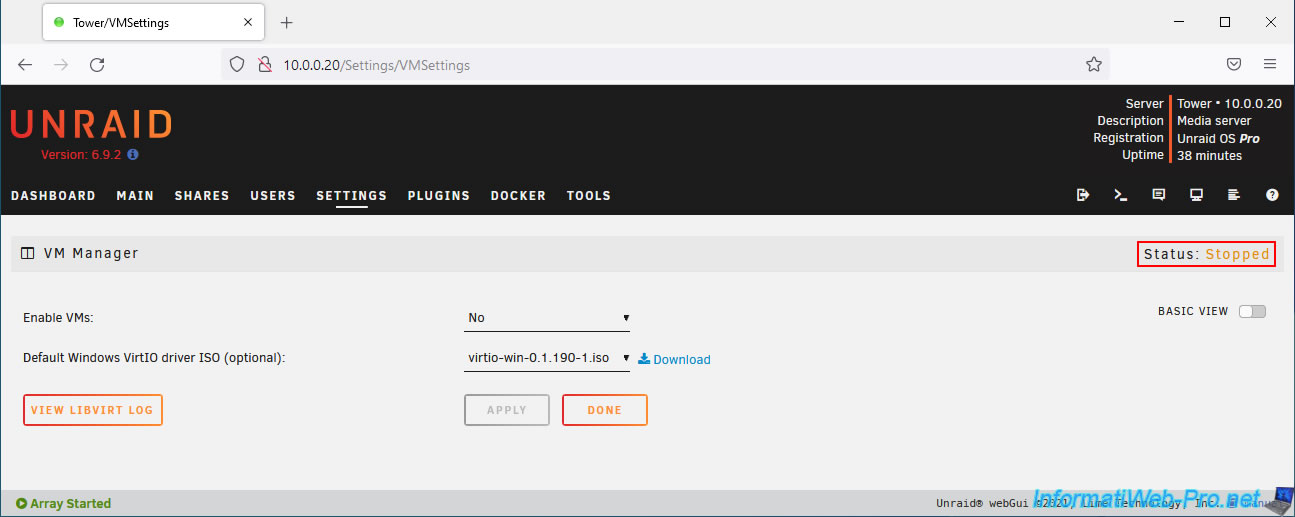Reload the page with browser refresh
Image resolution: width=1295 pixels, height=517 pixels.
(97, 65)
